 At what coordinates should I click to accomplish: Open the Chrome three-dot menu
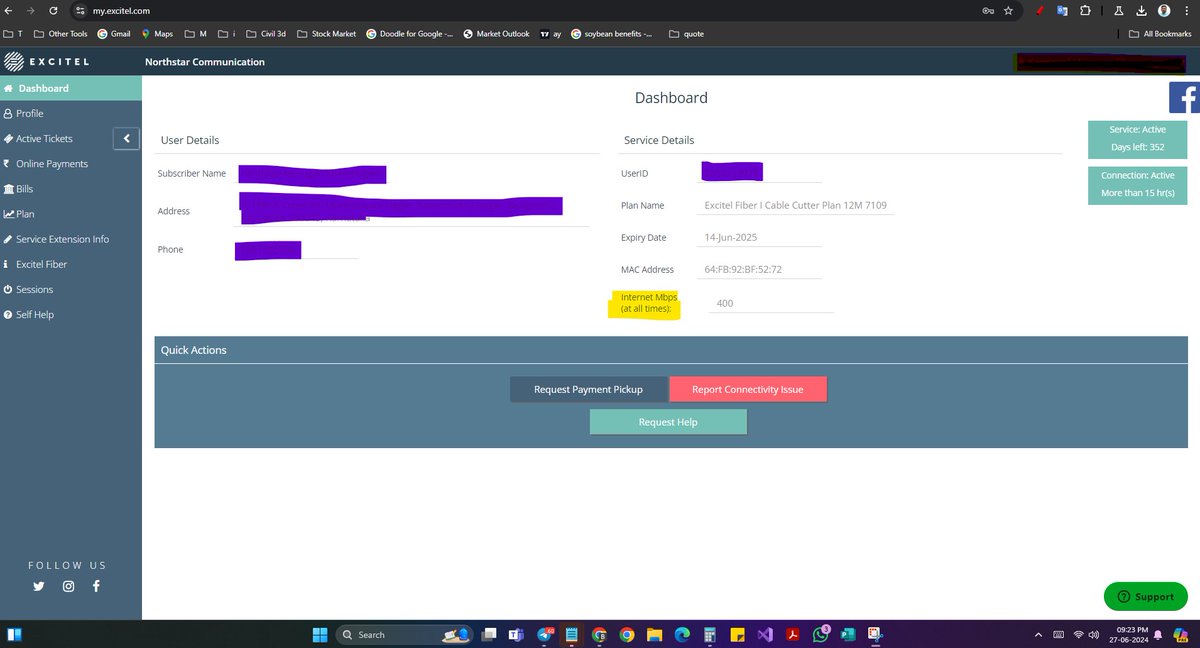coord(1187,10)
